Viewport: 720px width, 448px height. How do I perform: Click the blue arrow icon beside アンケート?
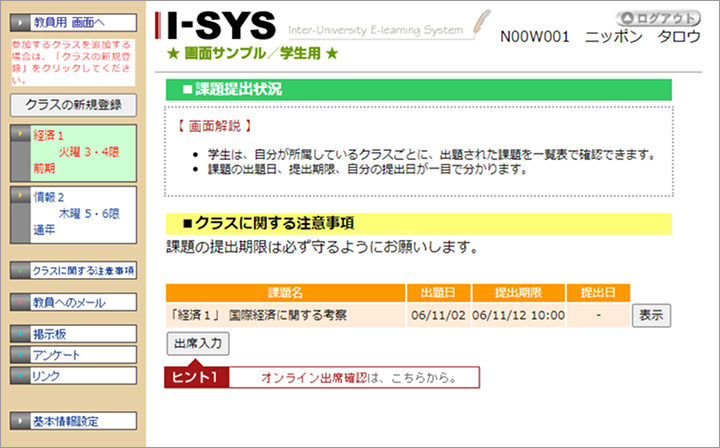20,355
